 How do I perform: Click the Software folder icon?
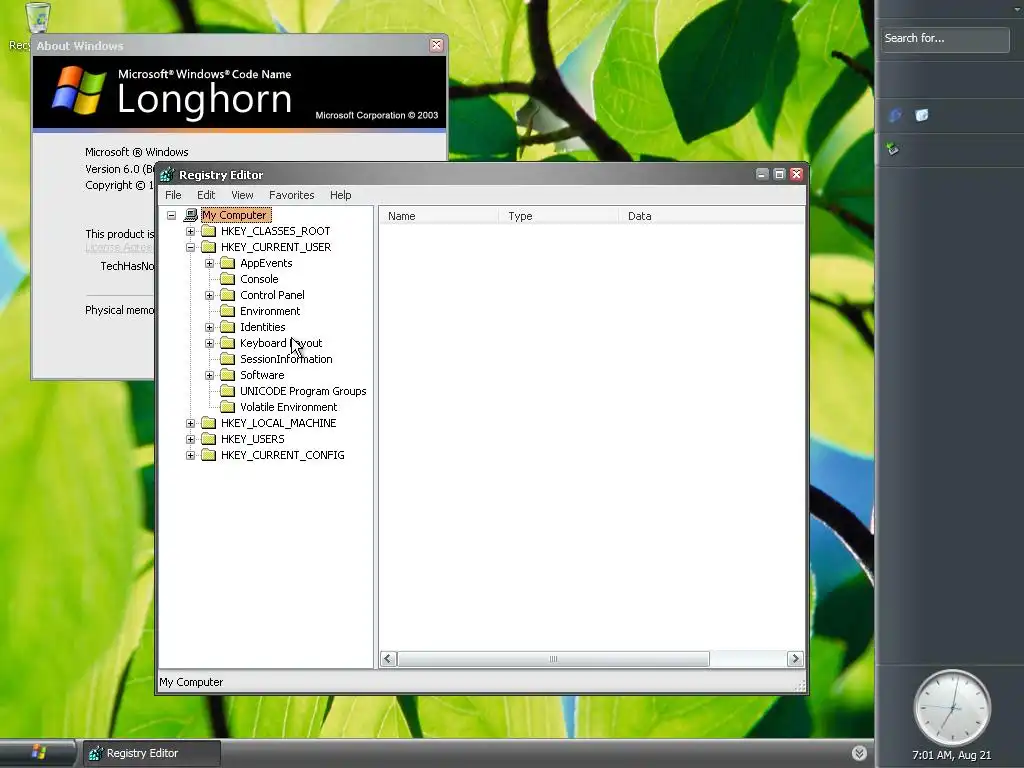[x=227, y=375]
